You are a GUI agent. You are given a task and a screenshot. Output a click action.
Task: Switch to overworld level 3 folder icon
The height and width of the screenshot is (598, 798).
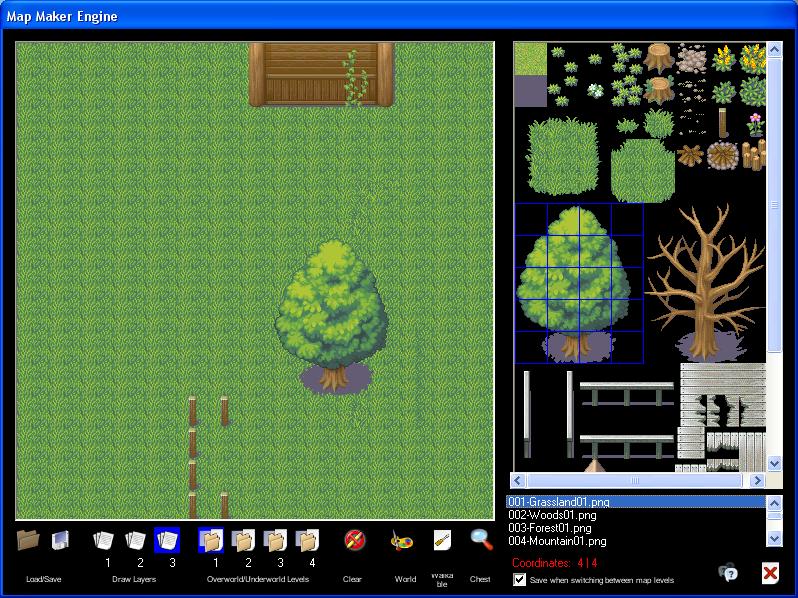click(x=275, y=540)
